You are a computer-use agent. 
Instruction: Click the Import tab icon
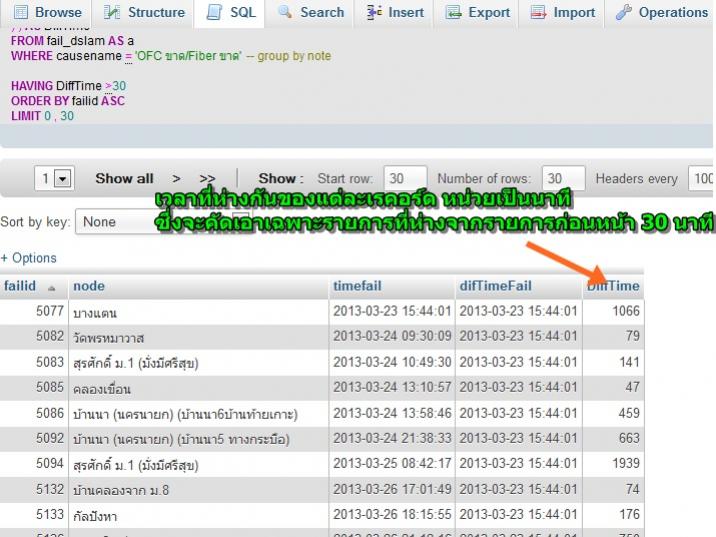pos(538,12)
